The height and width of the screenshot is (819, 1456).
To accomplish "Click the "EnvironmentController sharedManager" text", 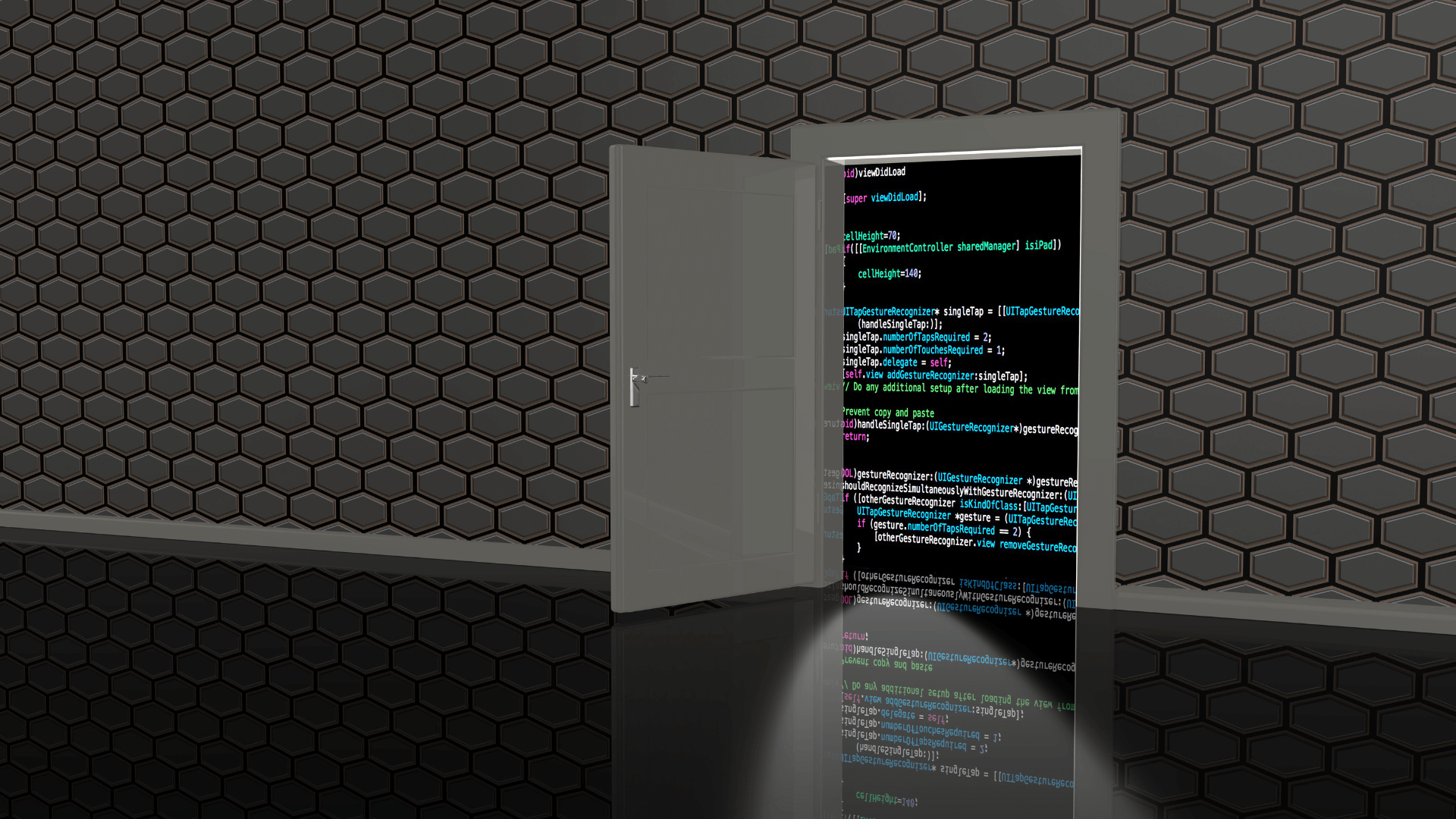I will click(939, 246).
